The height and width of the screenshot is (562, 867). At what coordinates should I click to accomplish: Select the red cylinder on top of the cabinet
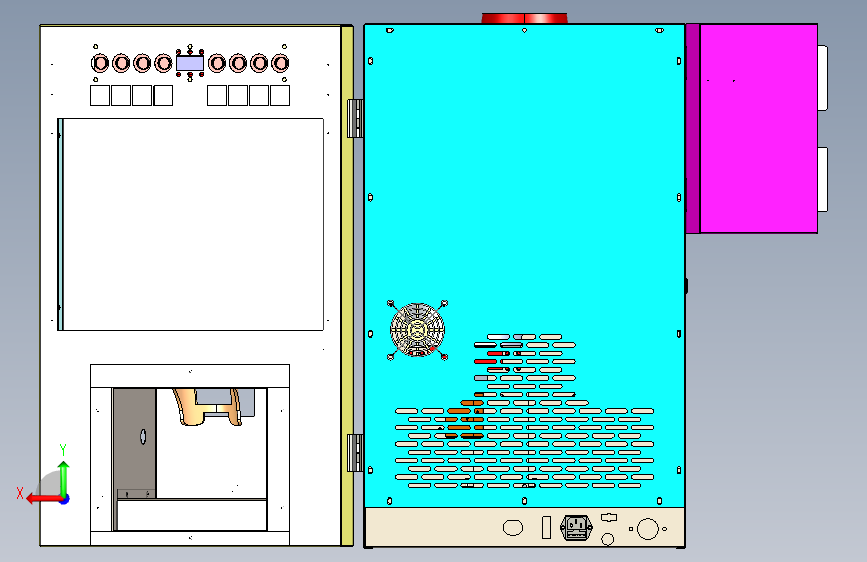(524, 18)
